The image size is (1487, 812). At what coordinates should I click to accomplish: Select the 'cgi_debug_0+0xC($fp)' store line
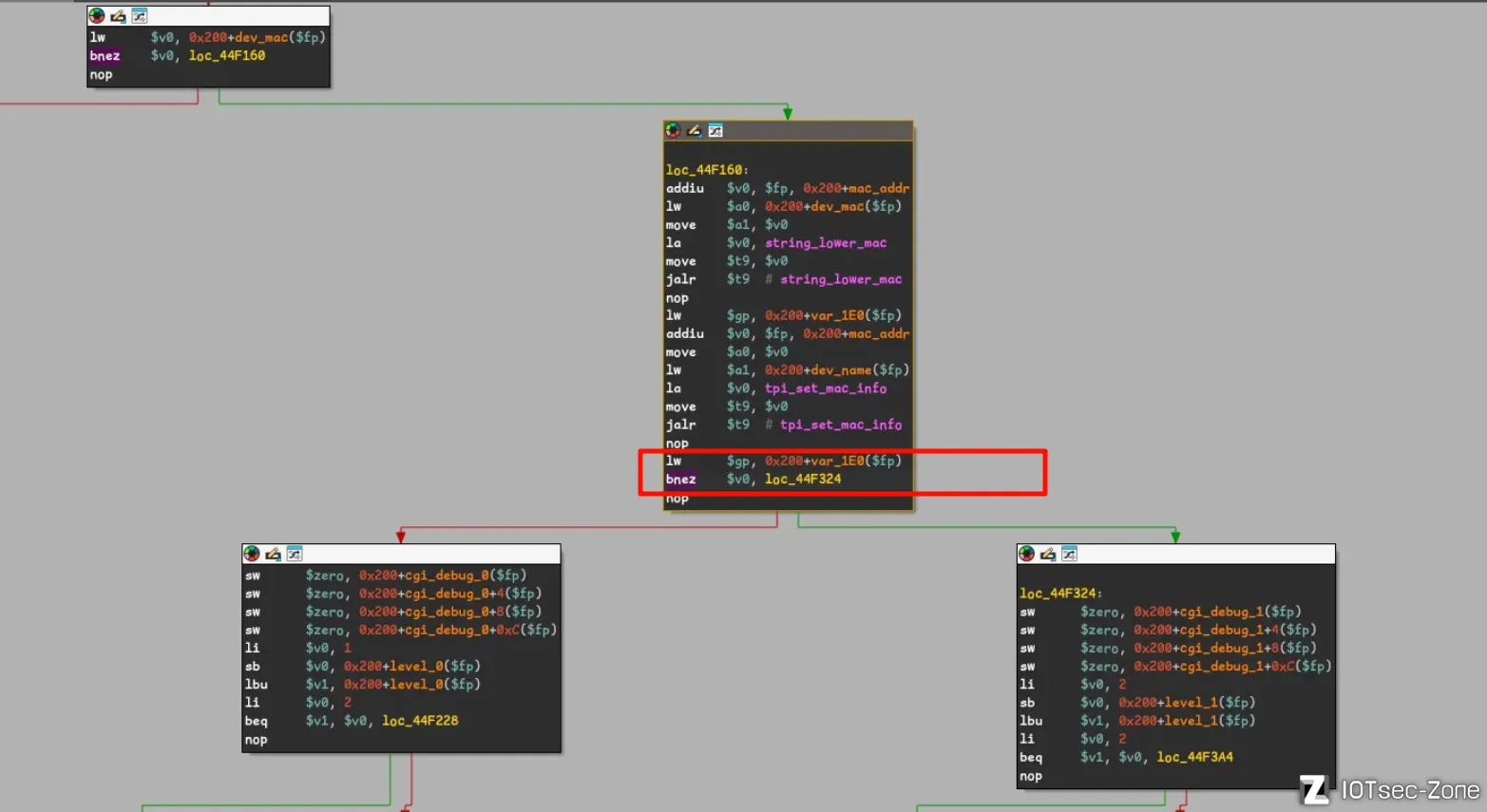tap(401, 630)
